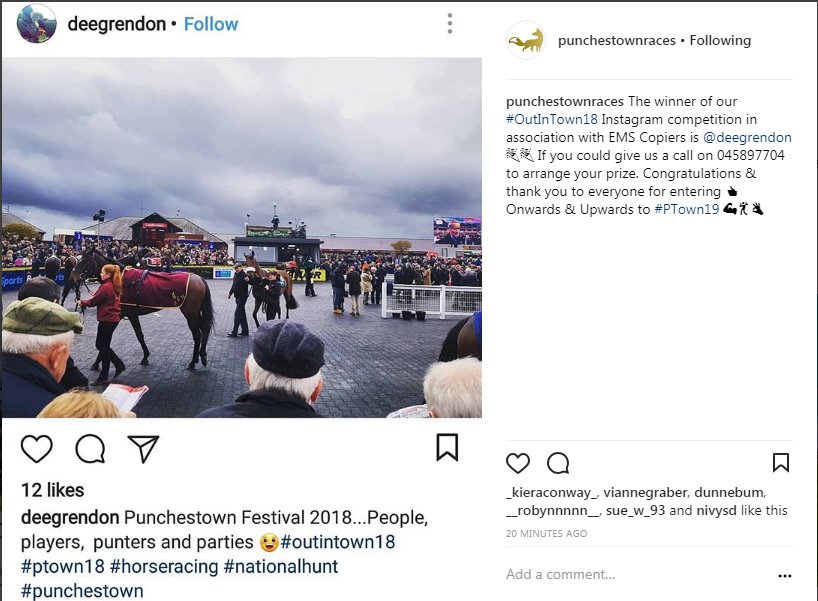
Task: Open the #OutInTown18 hashtag link
Action: pos(551,119)
